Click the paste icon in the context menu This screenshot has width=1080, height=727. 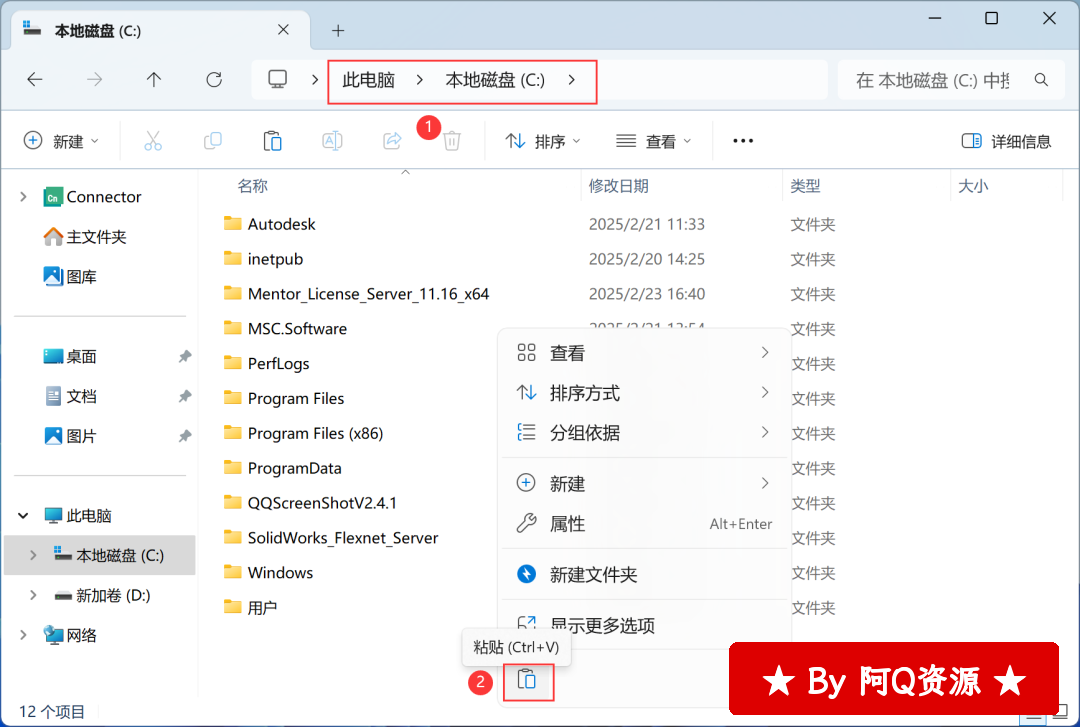tap(527, 680)
